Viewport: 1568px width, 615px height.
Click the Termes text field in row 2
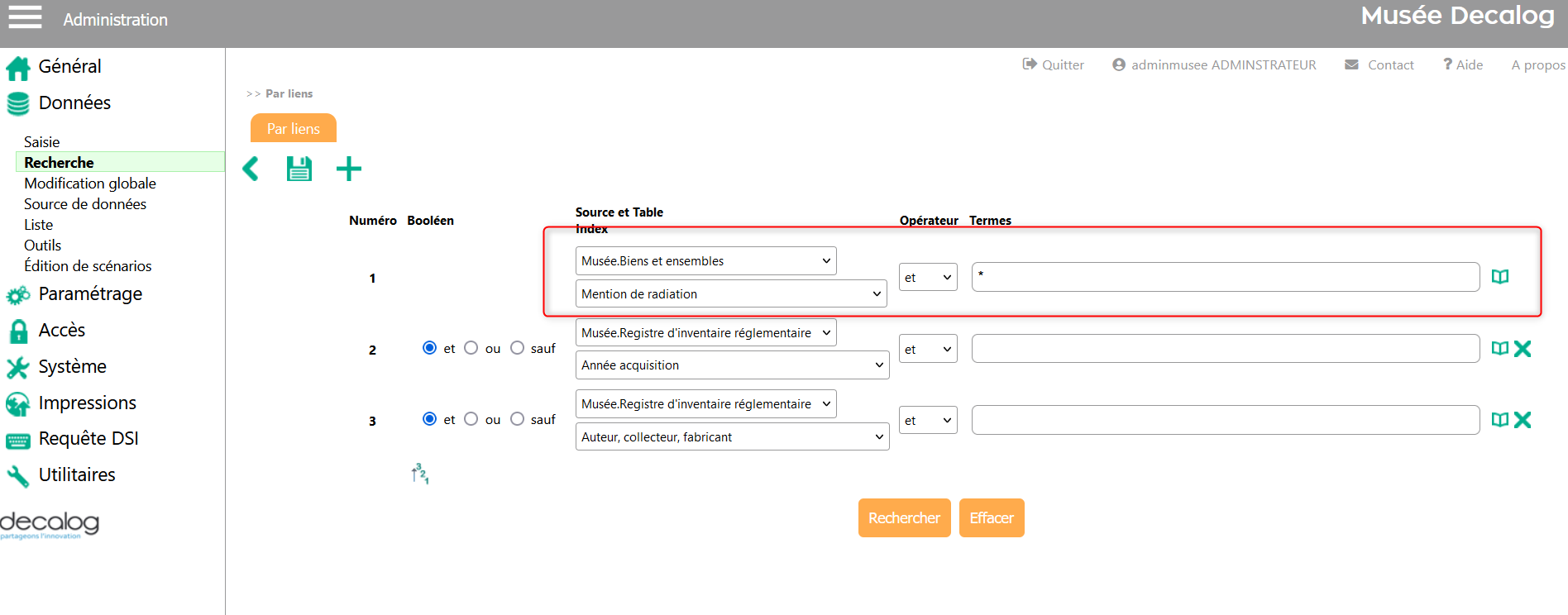click(1225, 349)
